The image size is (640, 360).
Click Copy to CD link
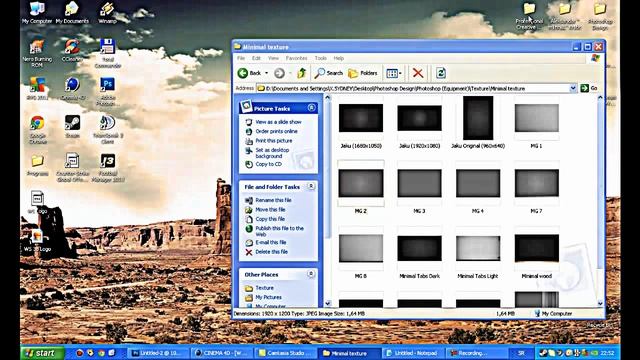pyautogui.click(x=269, y=164)
